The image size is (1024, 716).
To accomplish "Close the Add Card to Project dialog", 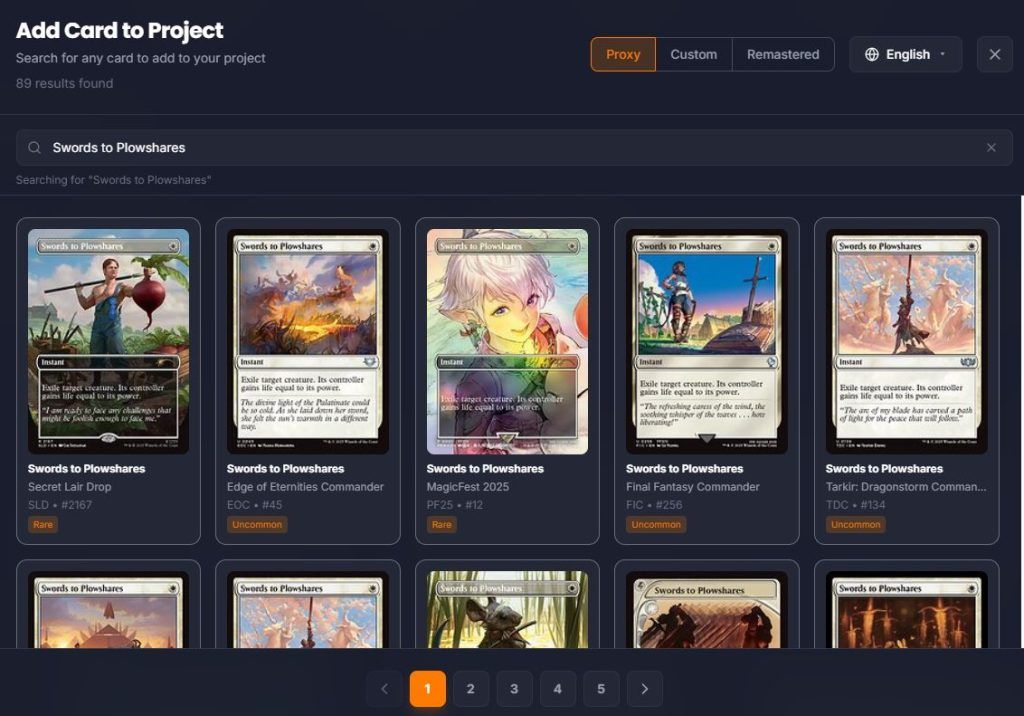I will [995, 54].
